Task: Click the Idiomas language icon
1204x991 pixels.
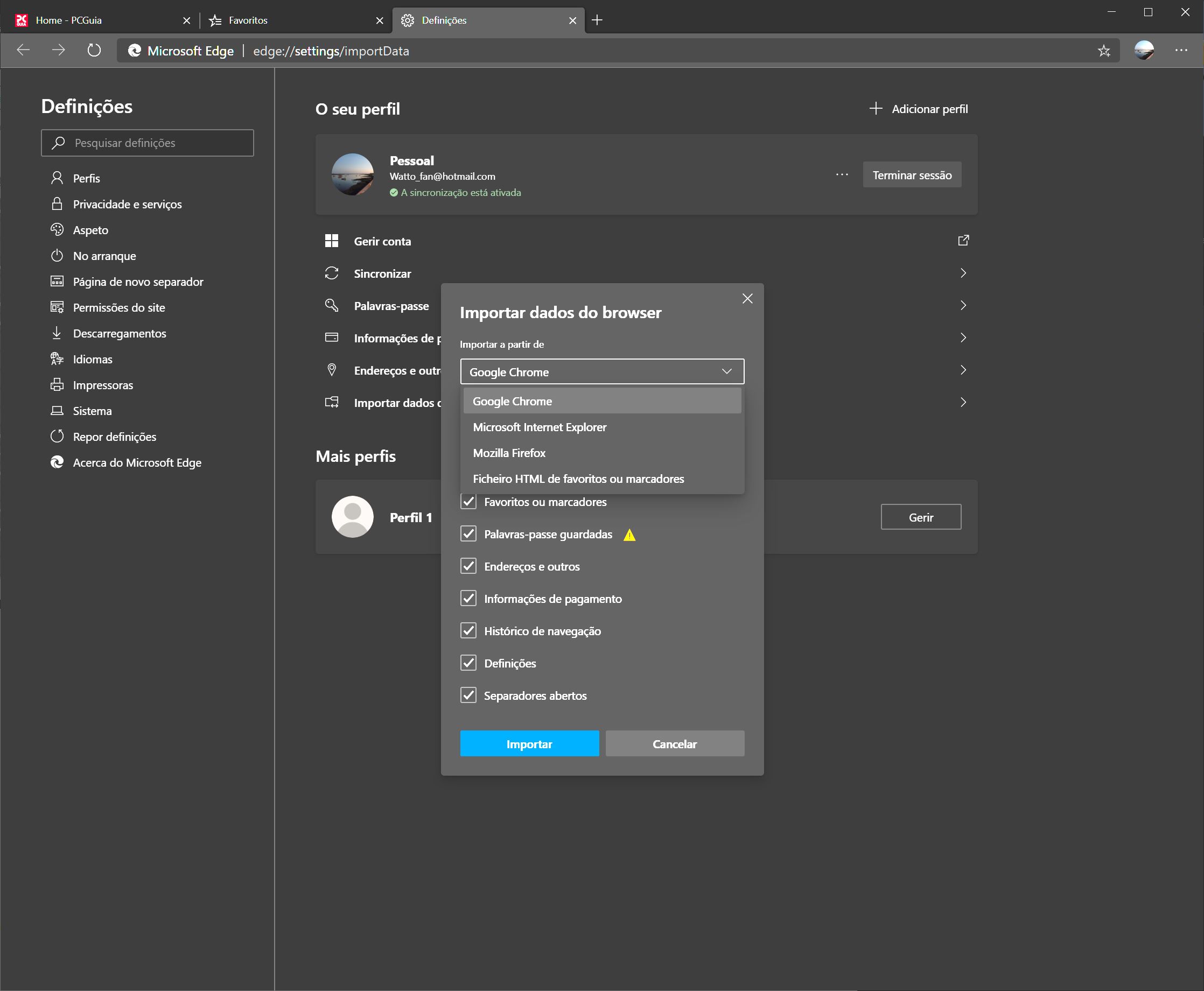Action: [x=57, y=359]
